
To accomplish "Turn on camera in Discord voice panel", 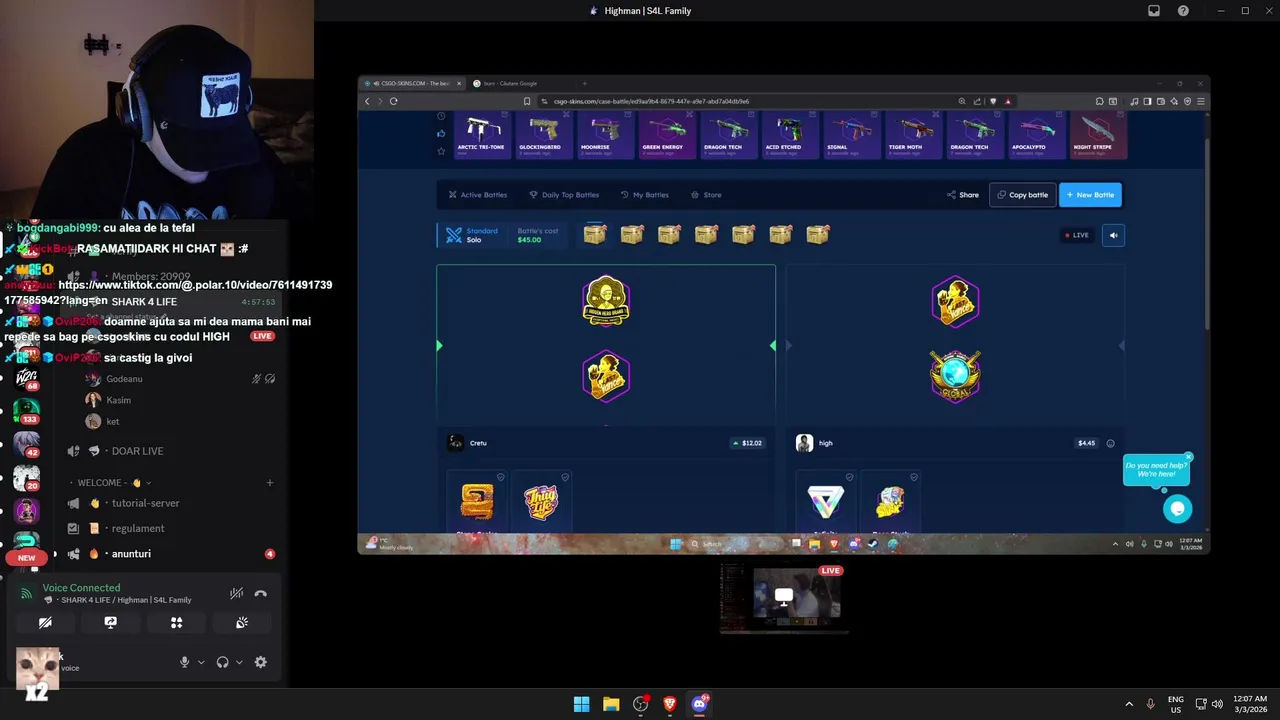I will [45, 622].
